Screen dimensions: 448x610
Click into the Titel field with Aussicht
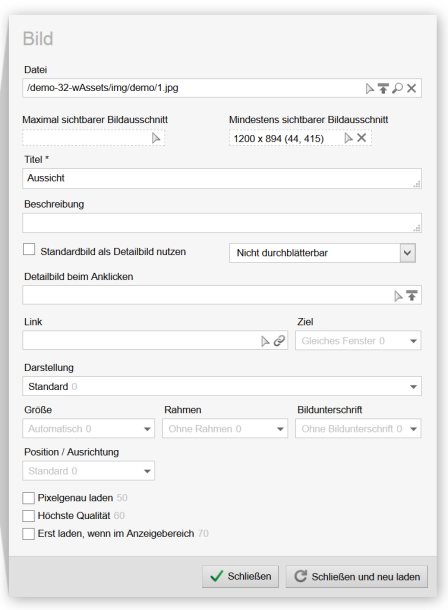point(222,179)
